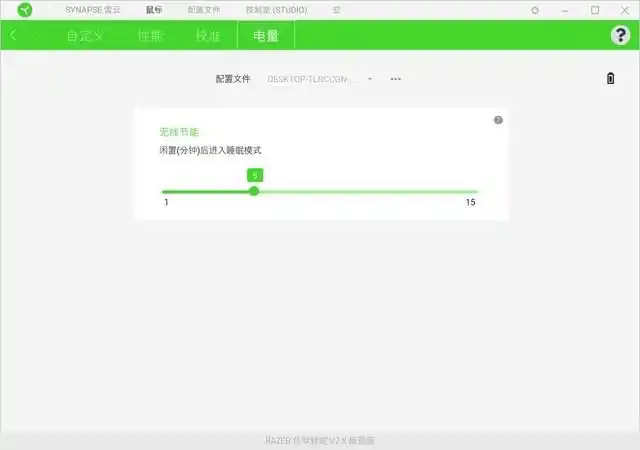Minimize the Synapse window
Screen dimensions: 640x450
[x=566, y=10]
